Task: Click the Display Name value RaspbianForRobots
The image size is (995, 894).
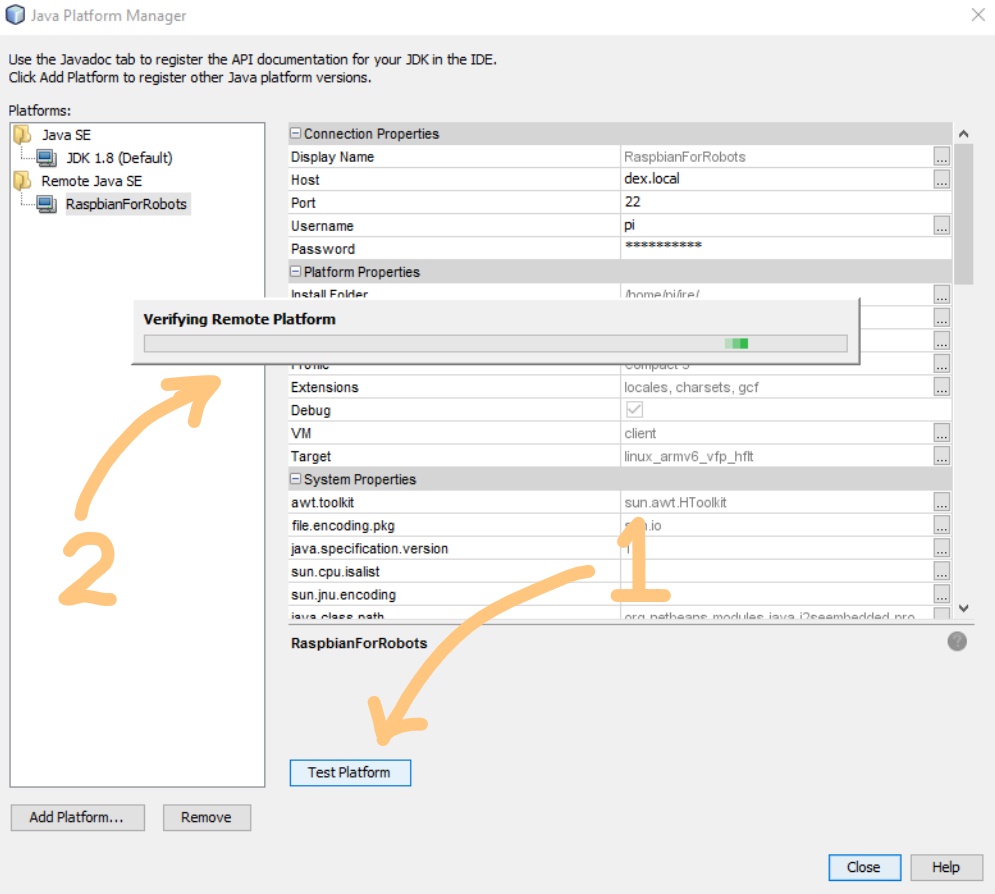Action: (684, 157)
